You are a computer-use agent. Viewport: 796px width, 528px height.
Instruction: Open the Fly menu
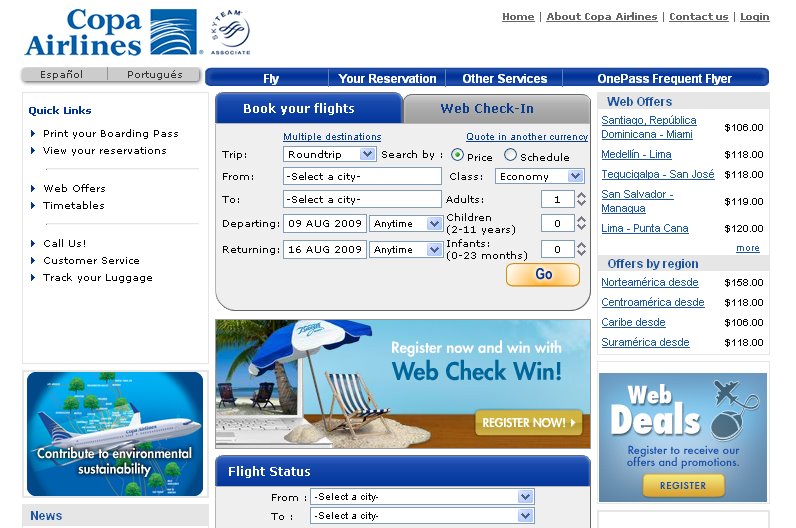click(271, 78)
